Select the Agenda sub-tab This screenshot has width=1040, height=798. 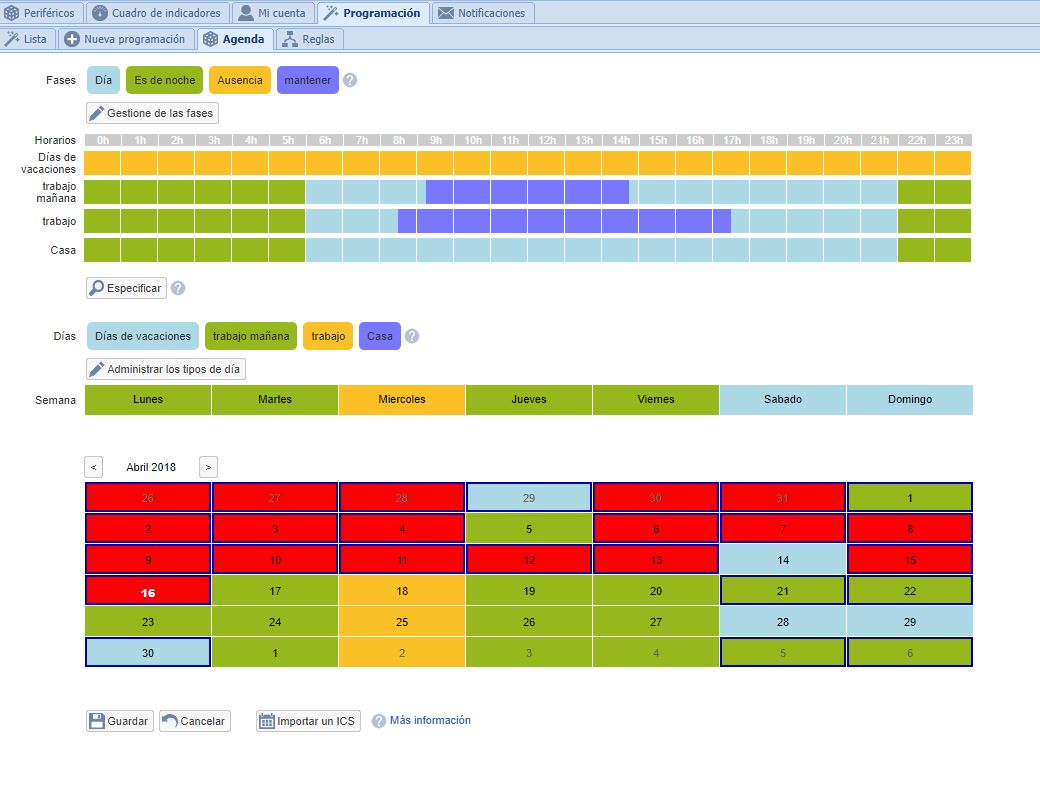(x=235, y=39)
